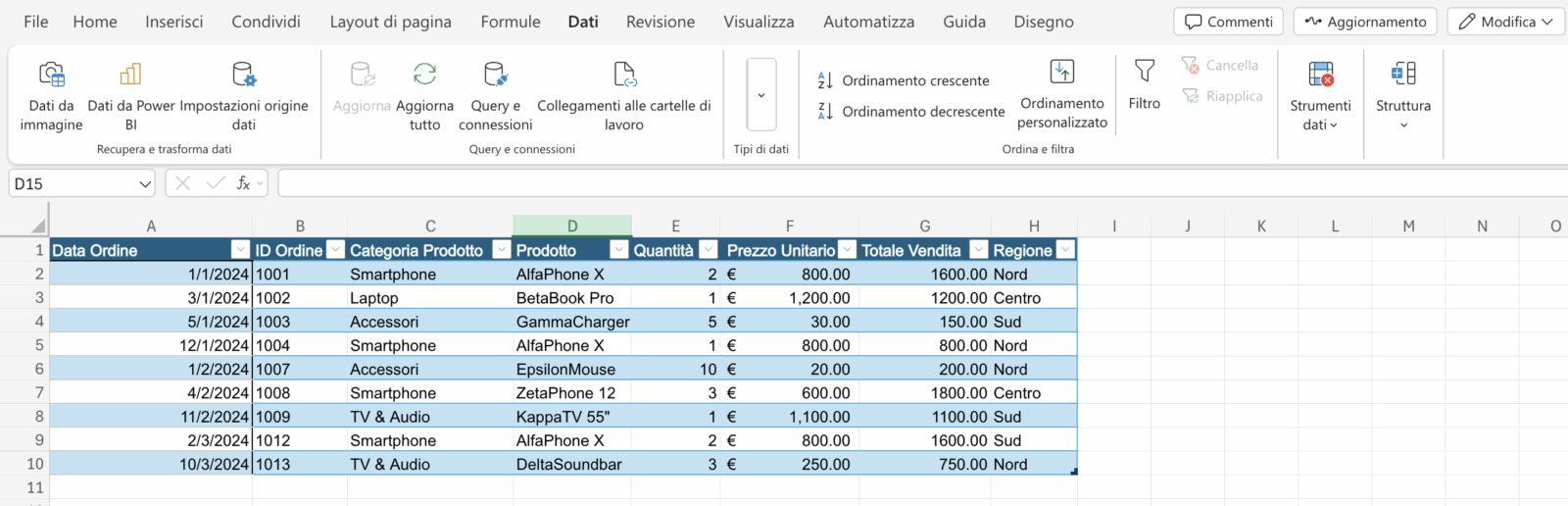Open Collegamenti alle cartelle di lavoro
The image size is (1568, 506).
tap(624, 75)
